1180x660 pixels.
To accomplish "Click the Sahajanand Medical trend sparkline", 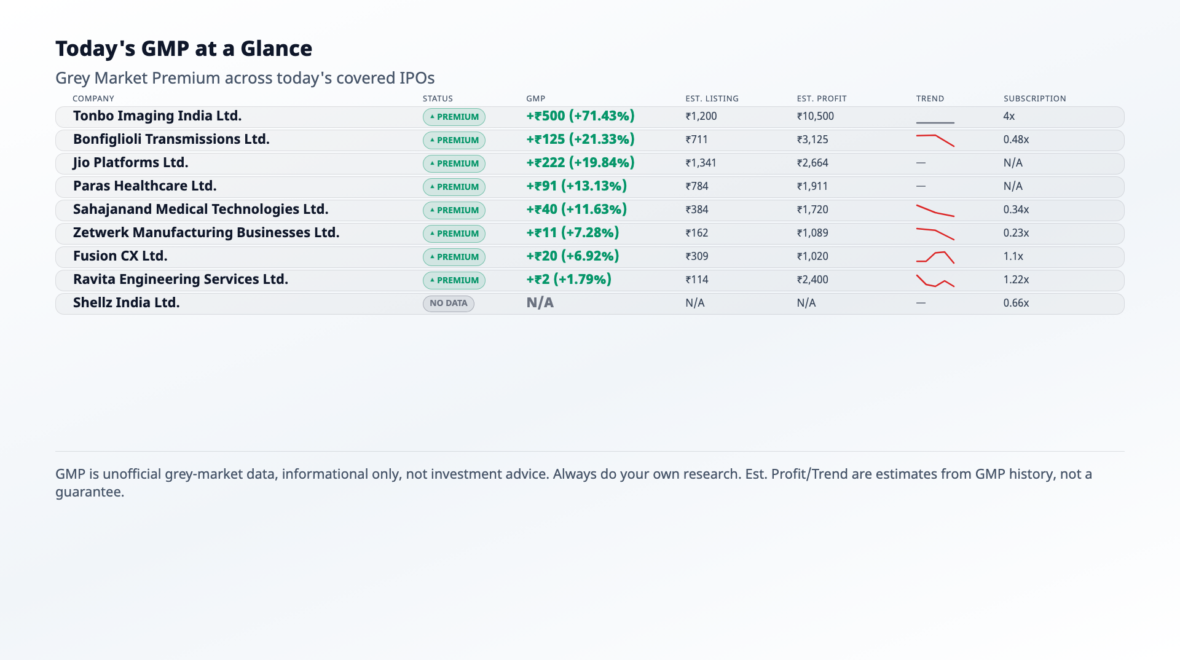I will pyautogui.click(x=935, y=211).
